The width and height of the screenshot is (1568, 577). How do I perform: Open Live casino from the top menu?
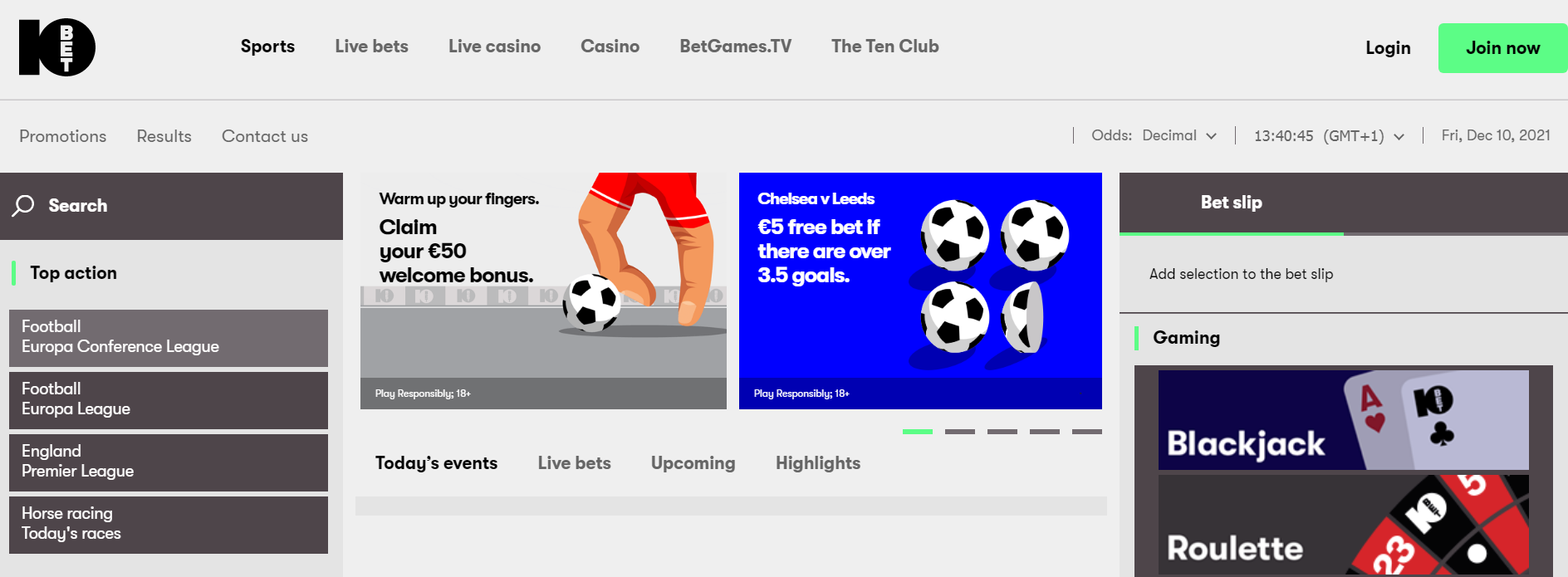(494, 46)
